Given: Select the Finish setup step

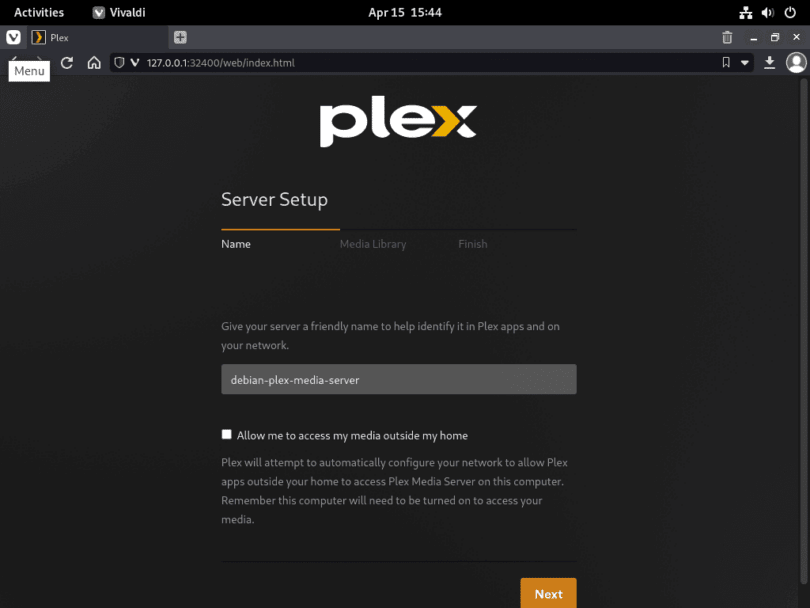Looking at the screenshot, I should click(472, 243).
